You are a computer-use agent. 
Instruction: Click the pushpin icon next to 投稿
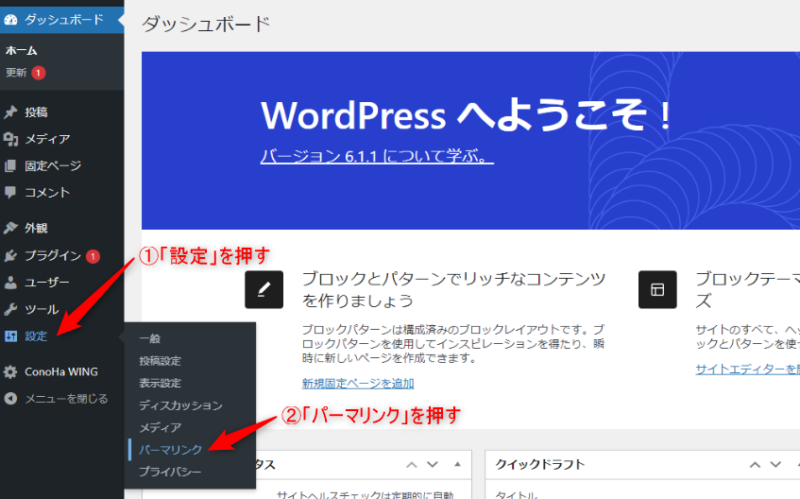[x=11, y=112]
